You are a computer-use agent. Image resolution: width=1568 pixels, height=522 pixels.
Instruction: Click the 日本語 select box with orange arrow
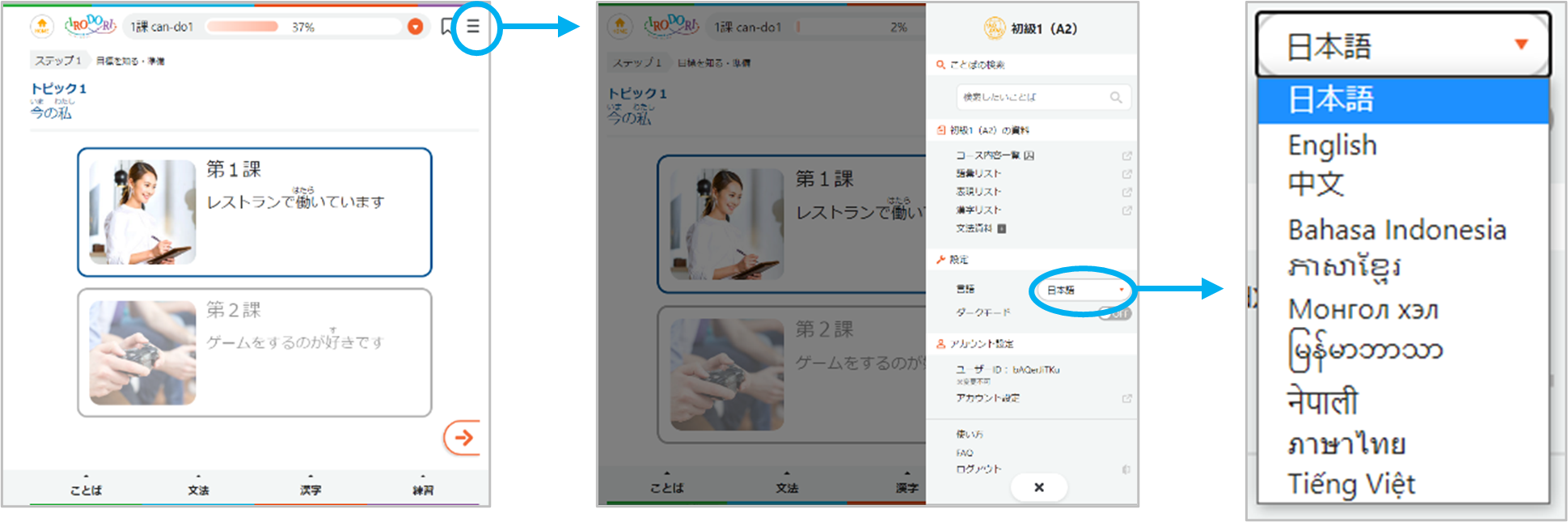[1403, 45]
